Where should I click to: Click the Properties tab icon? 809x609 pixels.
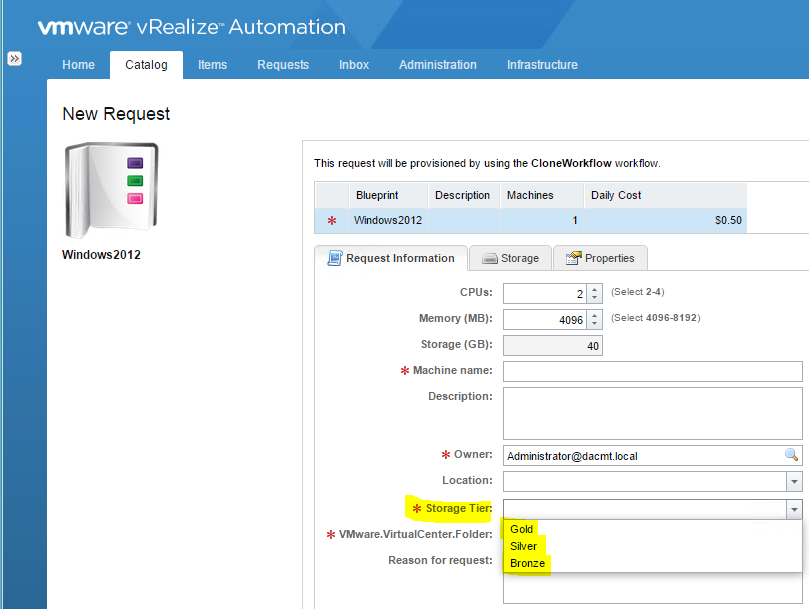pyautogui.click(x=573, y=258)
